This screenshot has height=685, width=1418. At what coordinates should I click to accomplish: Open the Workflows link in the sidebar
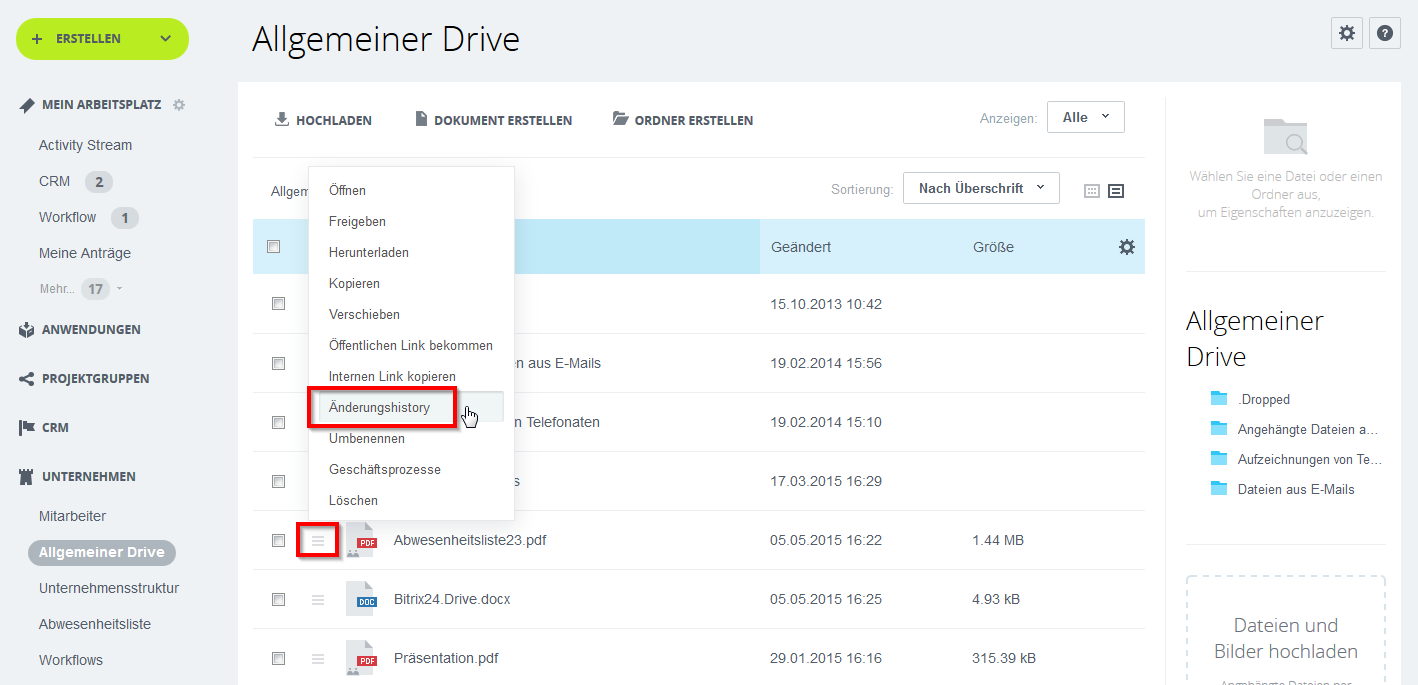click(70, 659)
